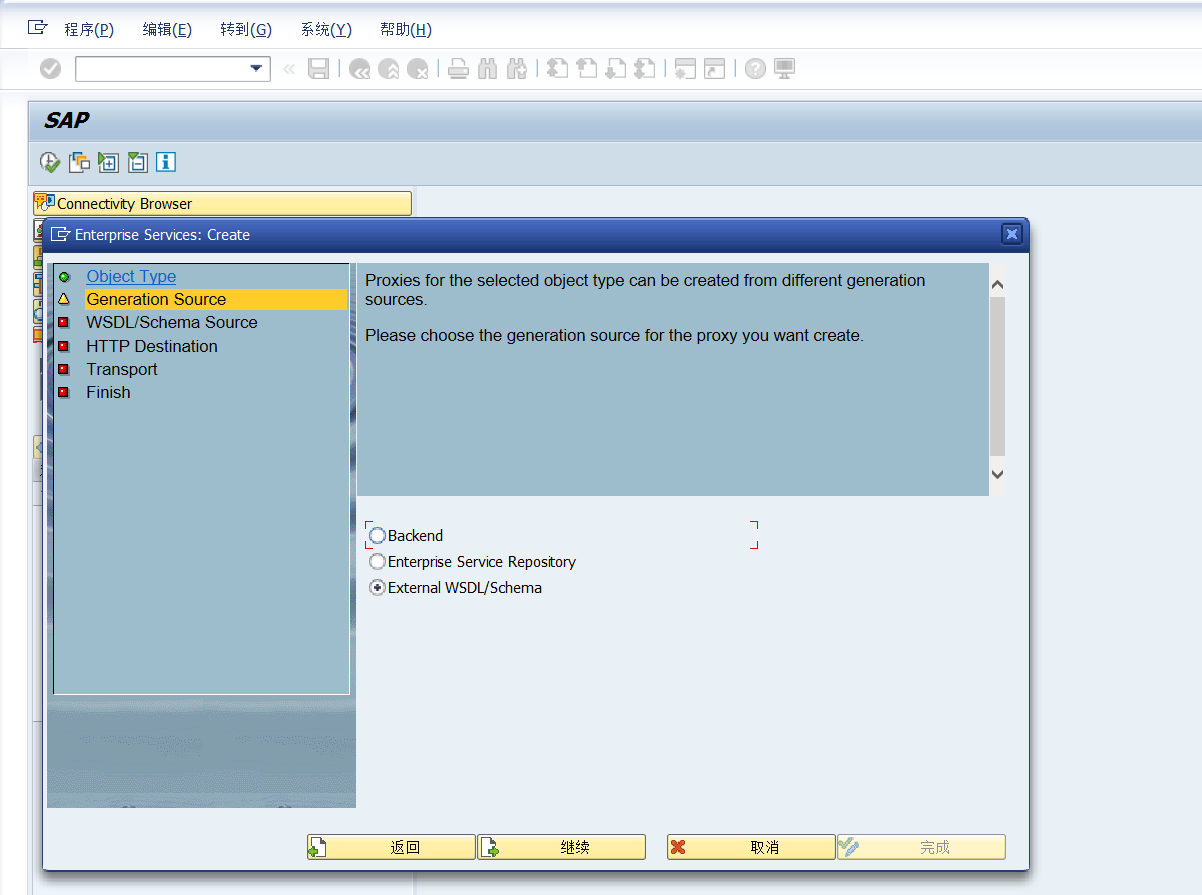This screenshot has height=895, width=1202.
Task: Click the 返回 (Back) button
Action: pos(391,847)
